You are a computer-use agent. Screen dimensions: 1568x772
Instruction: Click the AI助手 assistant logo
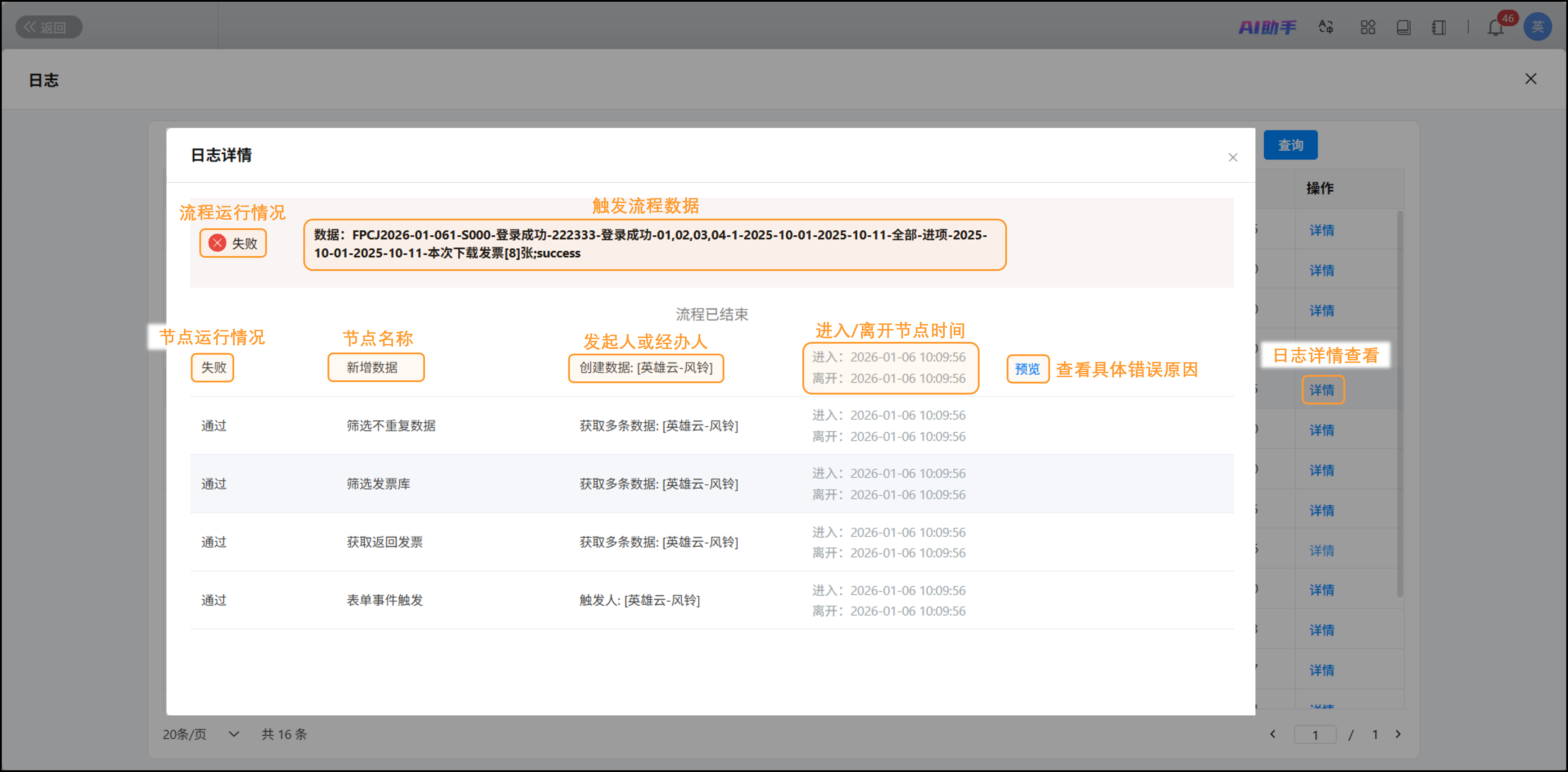1267,27
